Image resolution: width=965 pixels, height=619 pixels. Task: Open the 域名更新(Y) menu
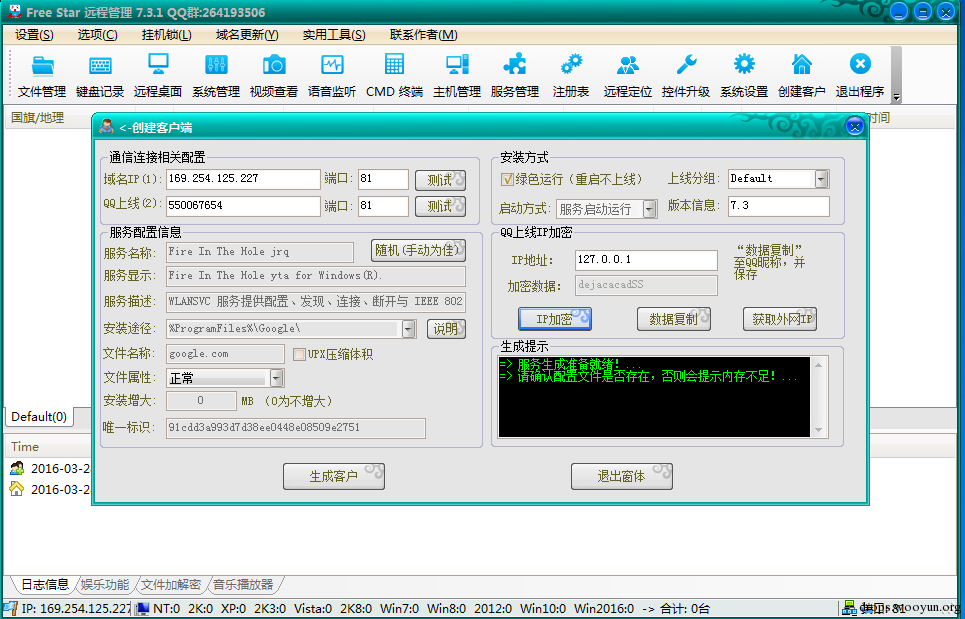point(247,35)
